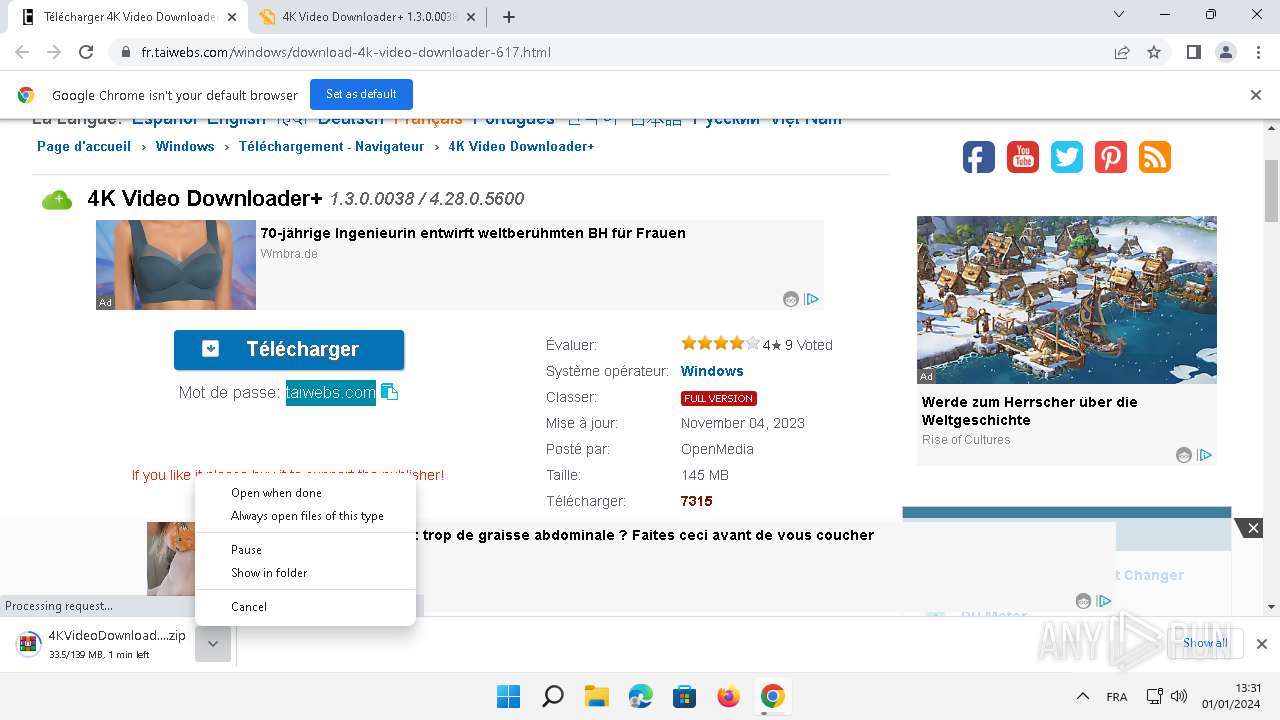Image resolution: width=1280 pixels, height=720 pixels.
Task: Copy the password with the copy icon
Action: click(390, 392)
